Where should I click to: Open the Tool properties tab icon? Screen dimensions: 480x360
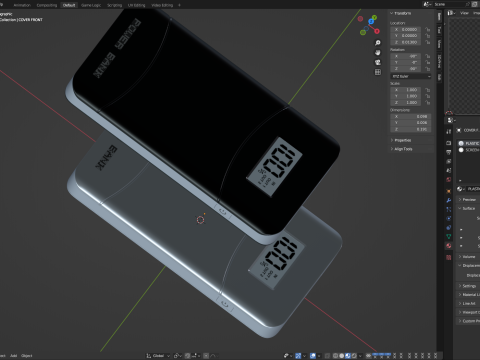click(449, 131)
